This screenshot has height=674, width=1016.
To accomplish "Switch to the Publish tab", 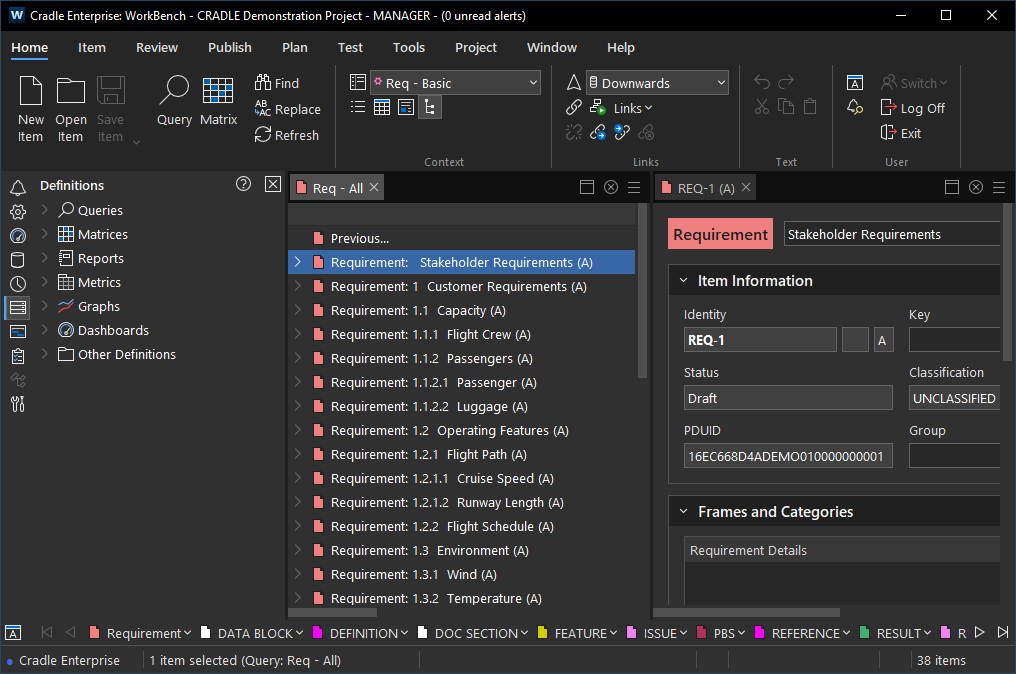I will [230, 47].
